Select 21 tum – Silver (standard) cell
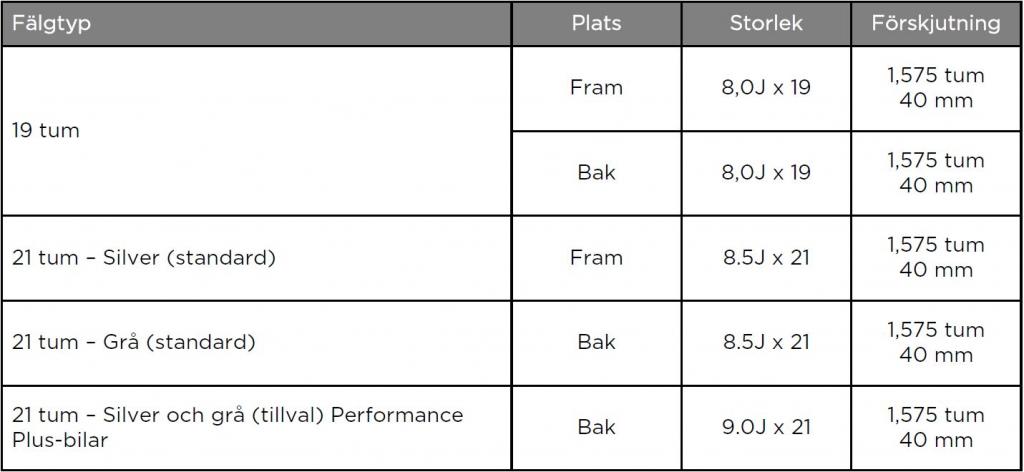 tap(257, 258)
